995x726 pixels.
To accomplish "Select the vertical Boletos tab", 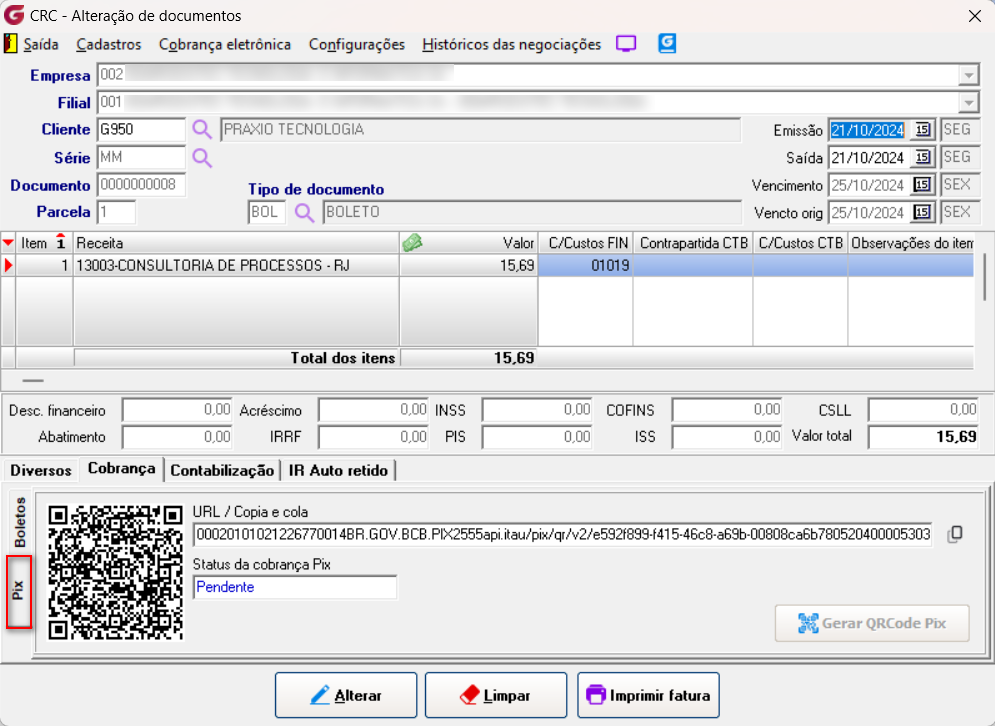I will (x=20, y=522).
